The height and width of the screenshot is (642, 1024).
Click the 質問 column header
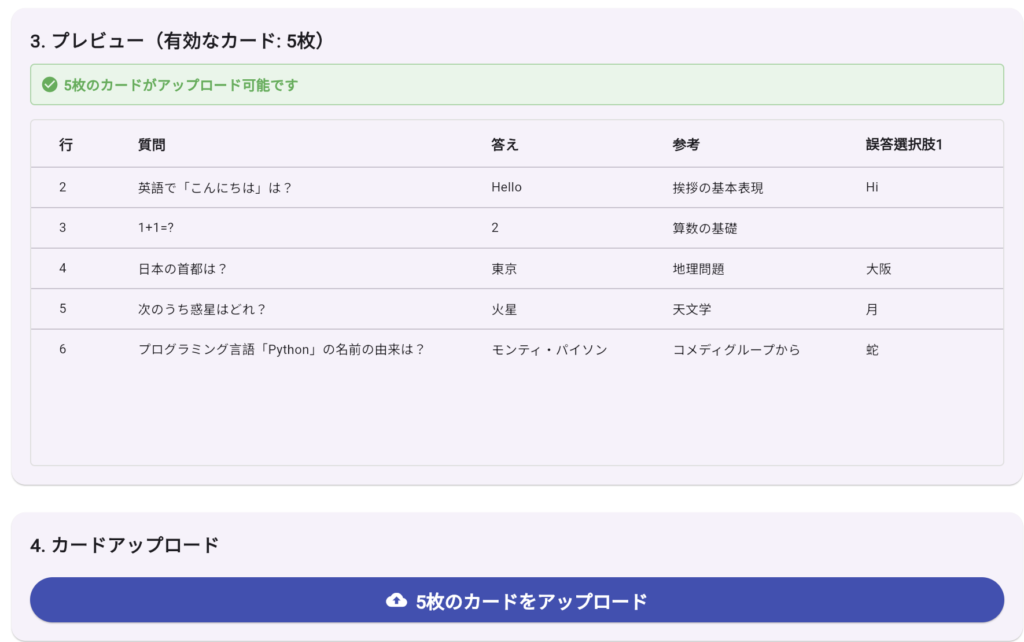coord(152,145)
